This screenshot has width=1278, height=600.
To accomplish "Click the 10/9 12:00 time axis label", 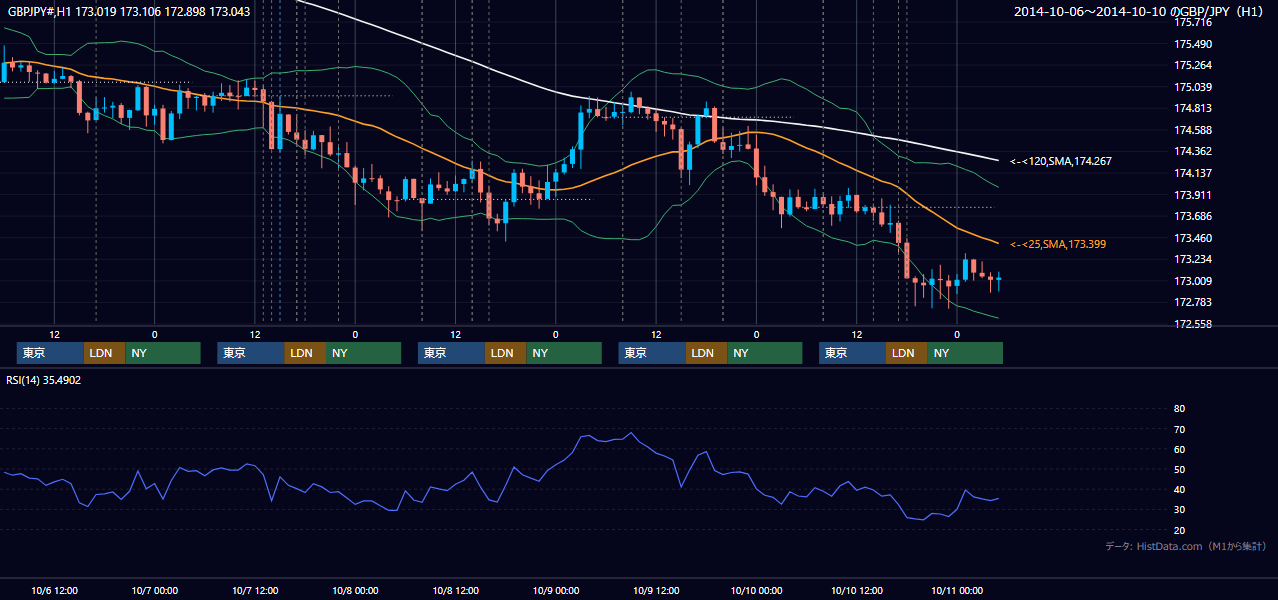I will (x=656, y=591).
